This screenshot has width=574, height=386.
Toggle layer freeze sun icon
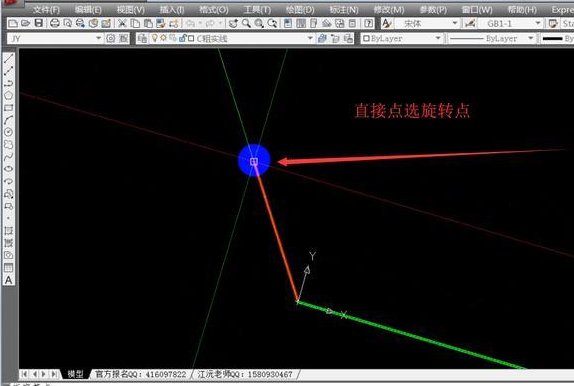163,38
